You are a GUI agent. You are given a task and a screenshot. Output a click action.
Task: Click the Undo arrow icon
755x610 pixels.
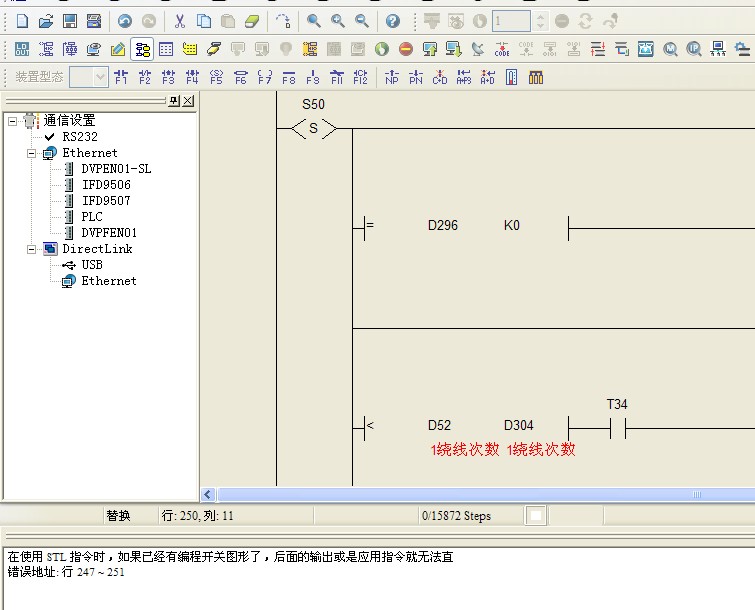click(125, 21)
